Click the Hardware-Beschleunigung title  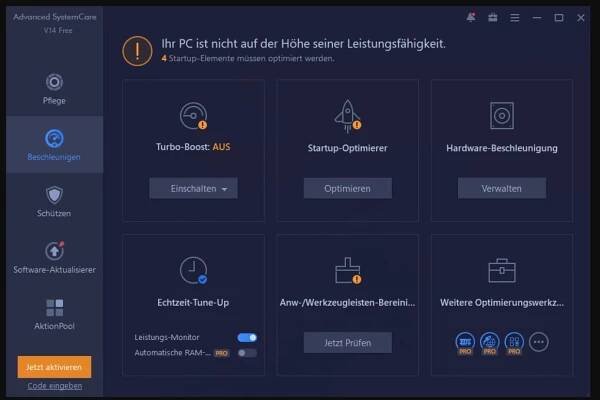502,148
